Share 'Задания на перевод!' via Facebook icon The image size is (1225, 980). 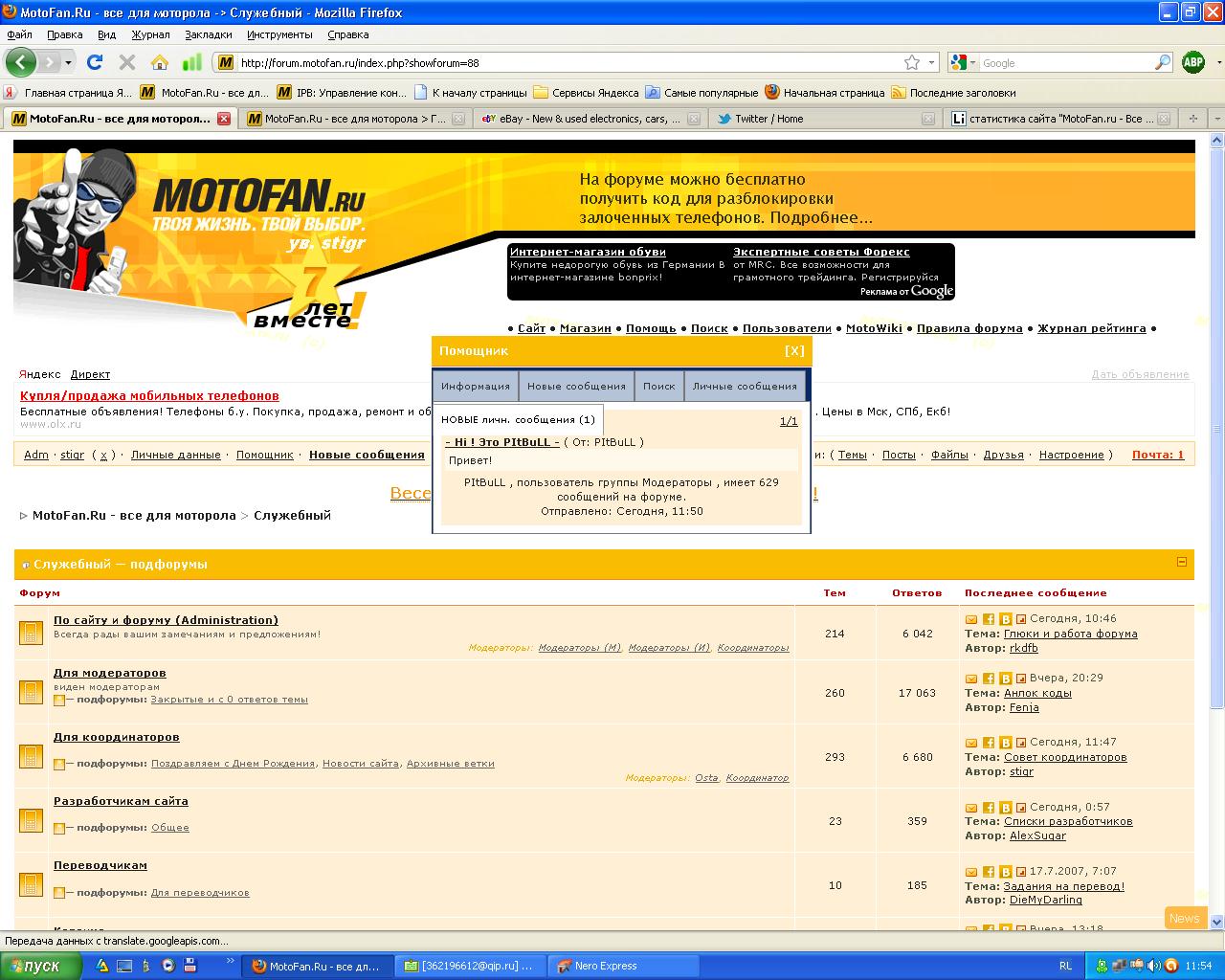click(x=989, y=872)
